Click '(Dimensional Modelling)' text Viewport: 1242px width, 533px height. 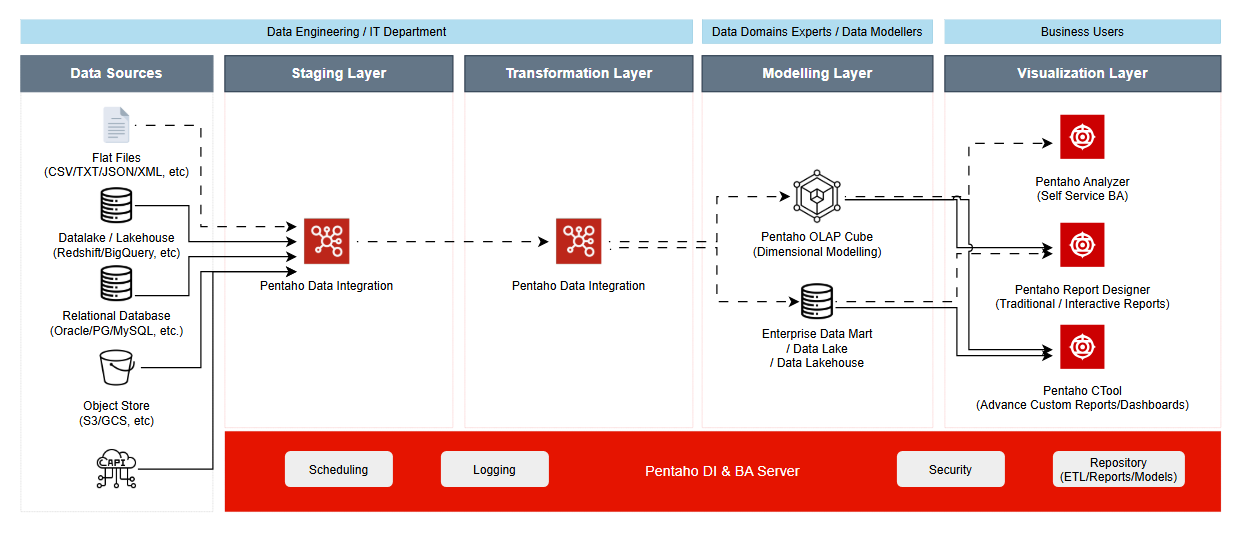[x=817, y=252]
